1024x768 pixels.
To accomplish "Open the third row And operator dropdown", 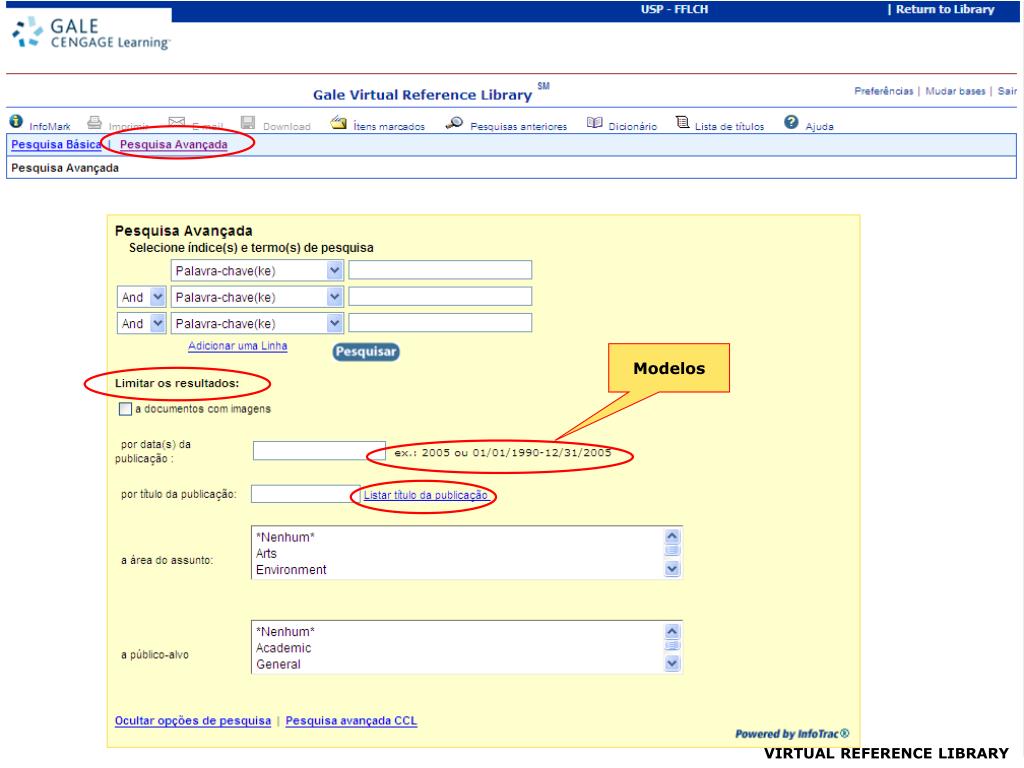I will click(142, 323).
